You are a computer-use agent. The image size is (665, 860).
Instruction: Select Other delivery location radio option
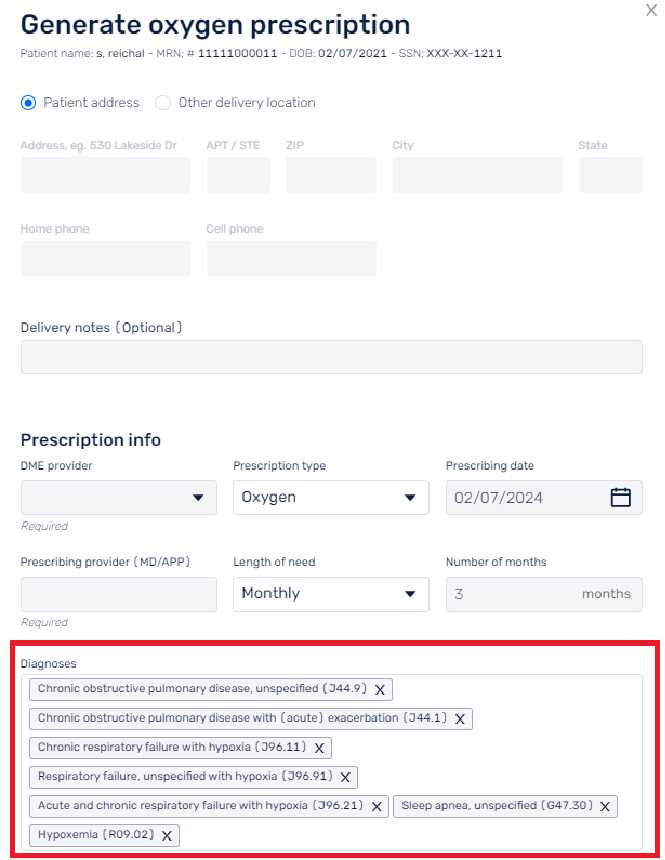[x=162, y=103]
